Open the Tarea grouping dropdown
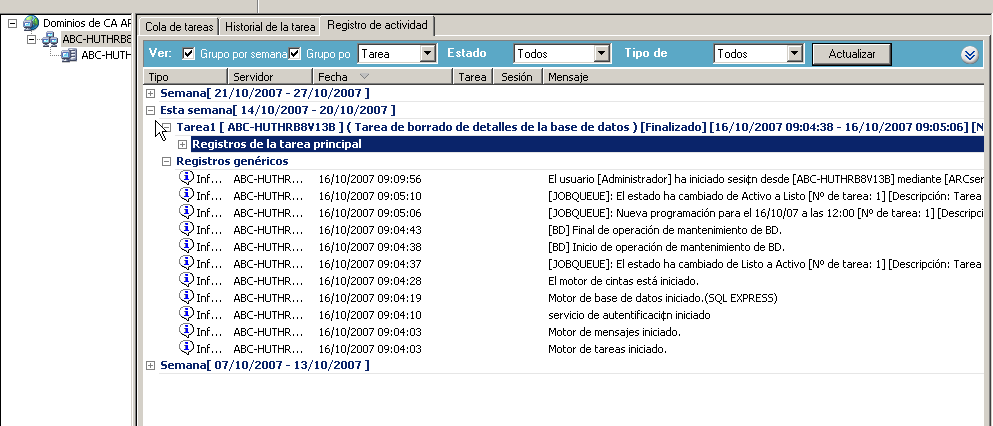Screen dimensions: 993x426 click(x=429, y=54)
